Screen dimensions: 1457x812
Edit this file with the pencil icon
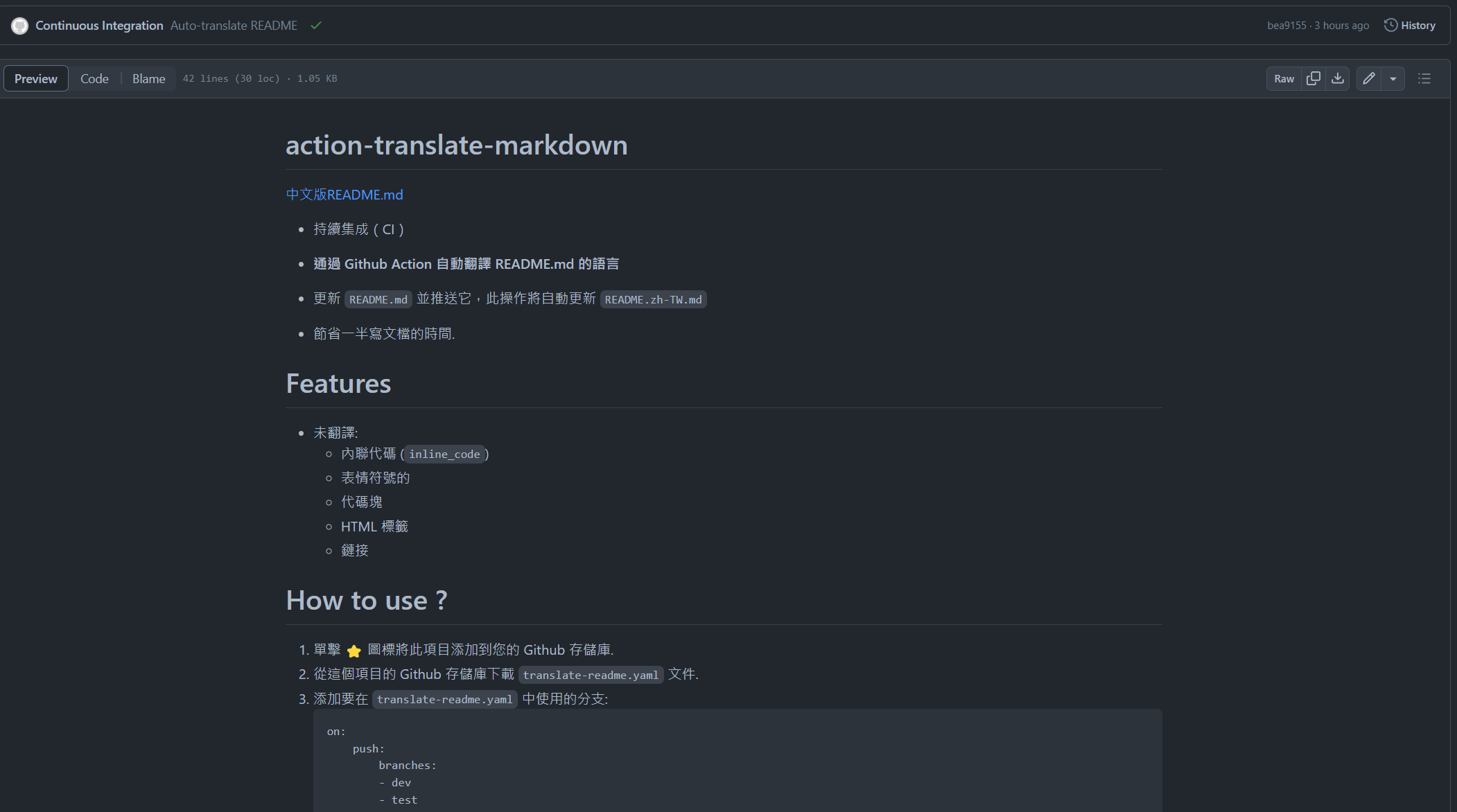pos(1369,78)
